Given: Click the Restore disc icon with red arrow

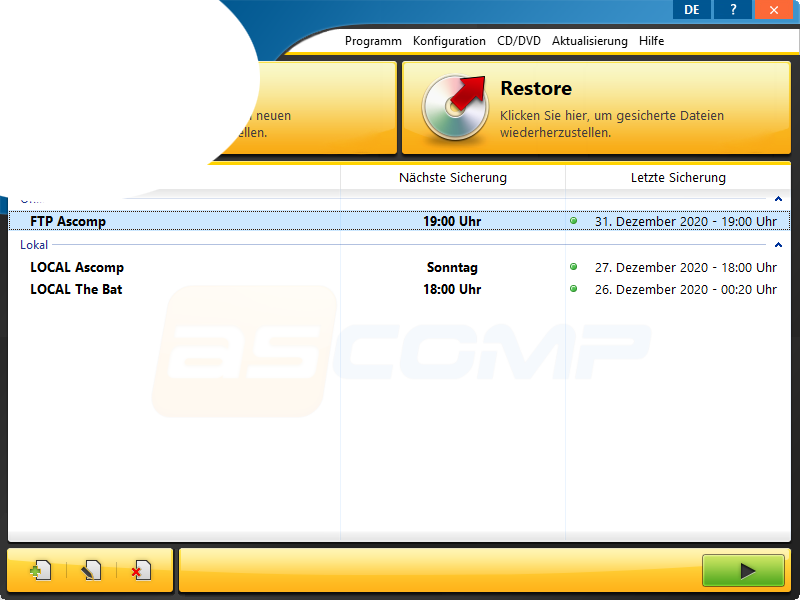Looking at the screenshot, I should coord(453,107).
